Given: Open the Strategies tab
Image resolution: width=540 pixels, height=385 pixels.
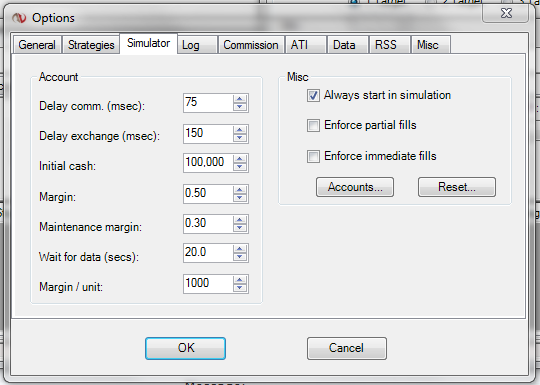Looking at the screenshot, I should (91, 45).
